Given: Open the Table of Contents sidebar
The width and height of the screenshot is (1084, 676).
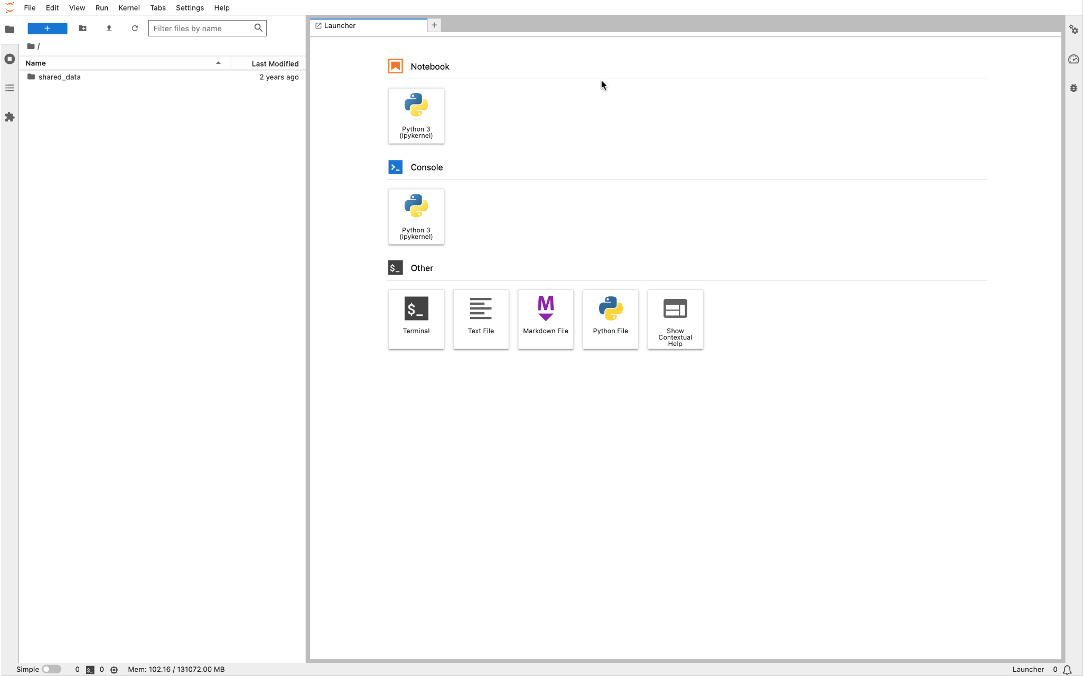Looking at the screenshot, I should (x=10, y=88).
